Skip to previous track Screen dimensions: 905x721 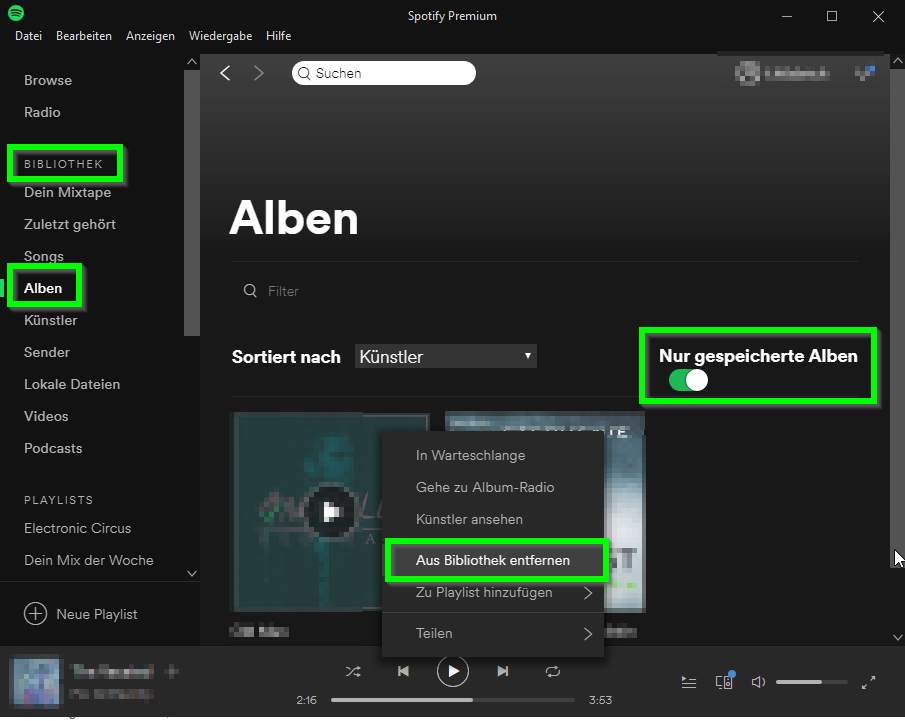click(403, 671)
